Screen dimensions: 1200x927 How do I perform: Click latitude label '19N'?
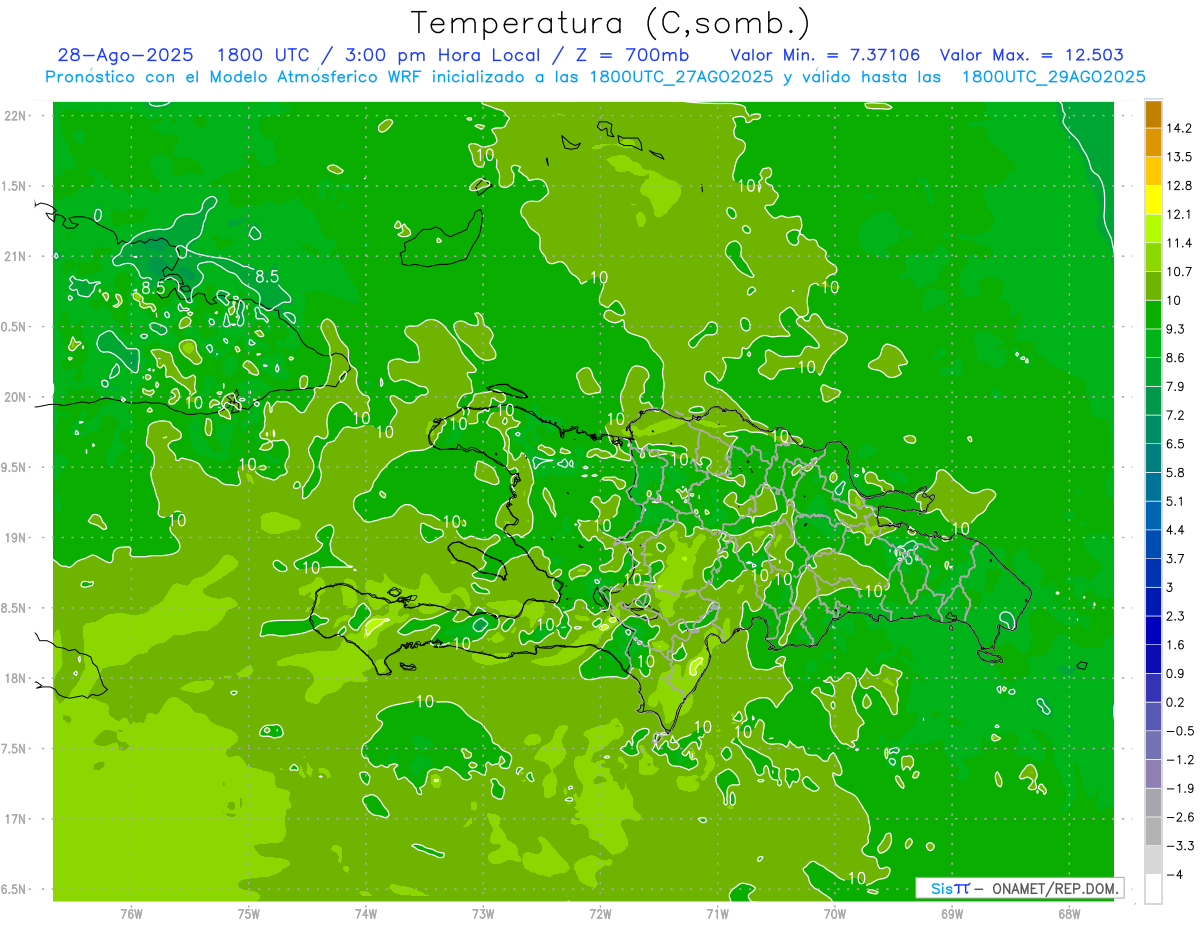click(15, 537)
